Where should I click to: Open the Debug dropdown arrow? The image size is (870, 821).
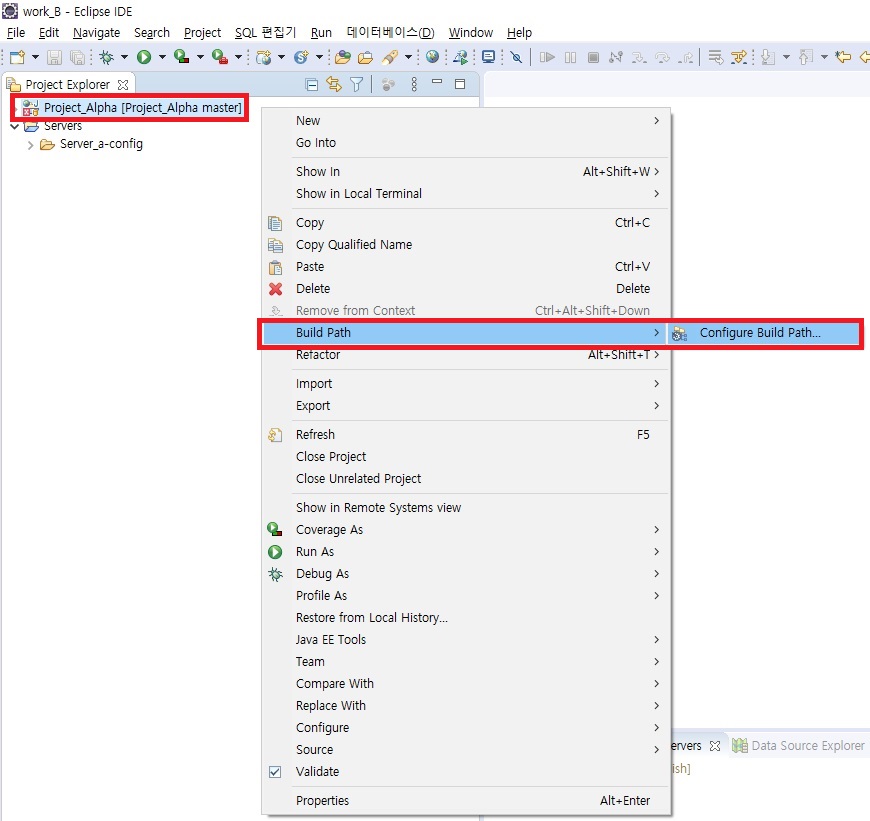(x=124, y=57)
